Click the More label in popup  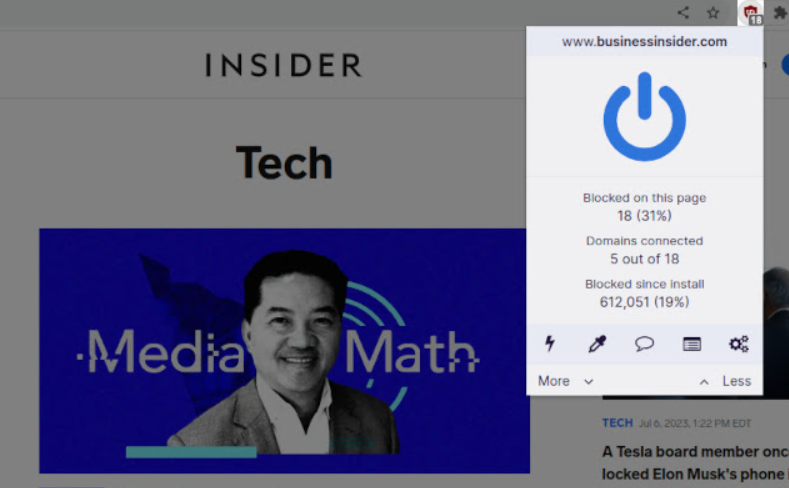click(554, 381)
